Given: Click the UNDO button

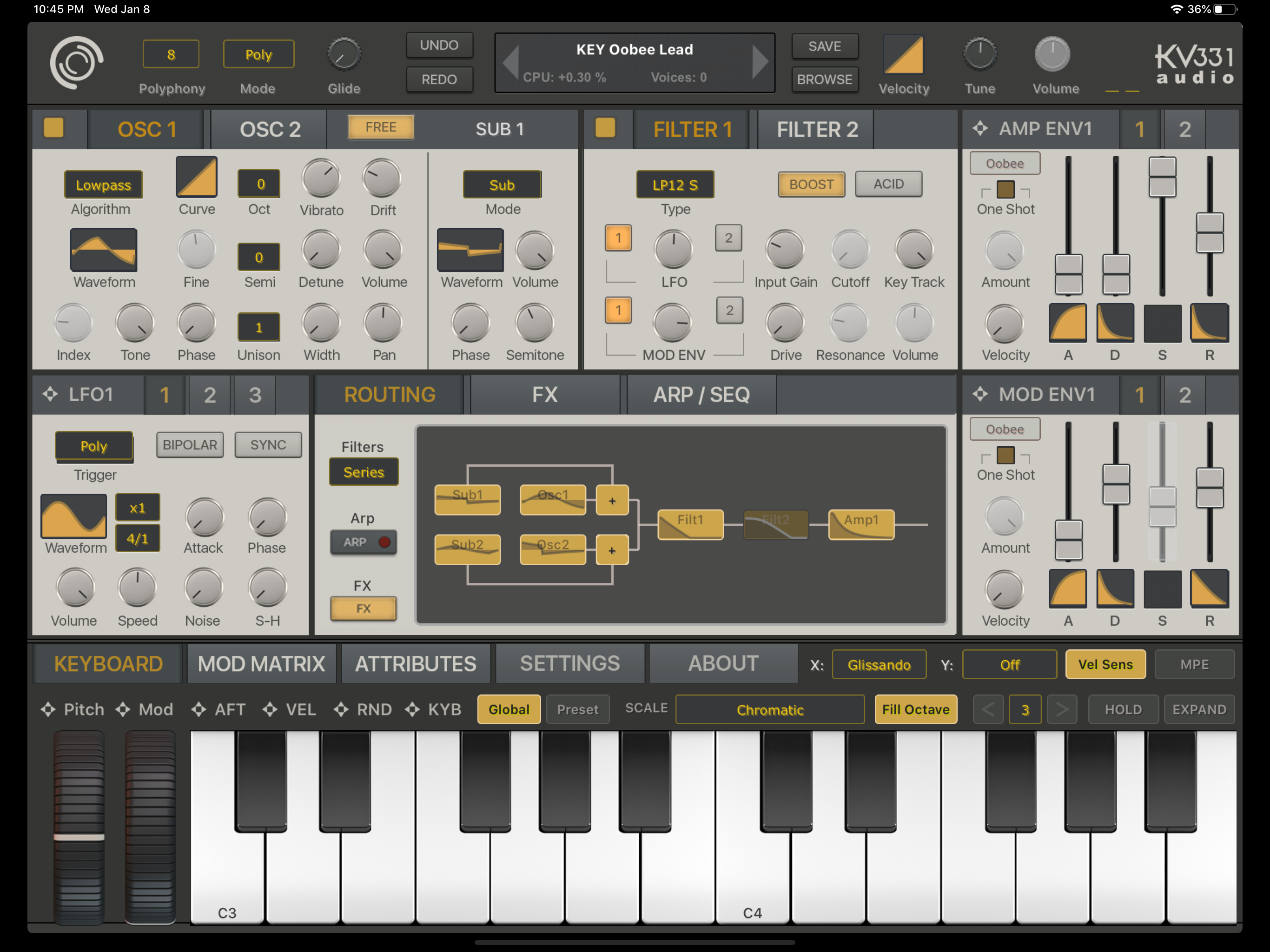Looking at the screenshot, I should 439,46.
